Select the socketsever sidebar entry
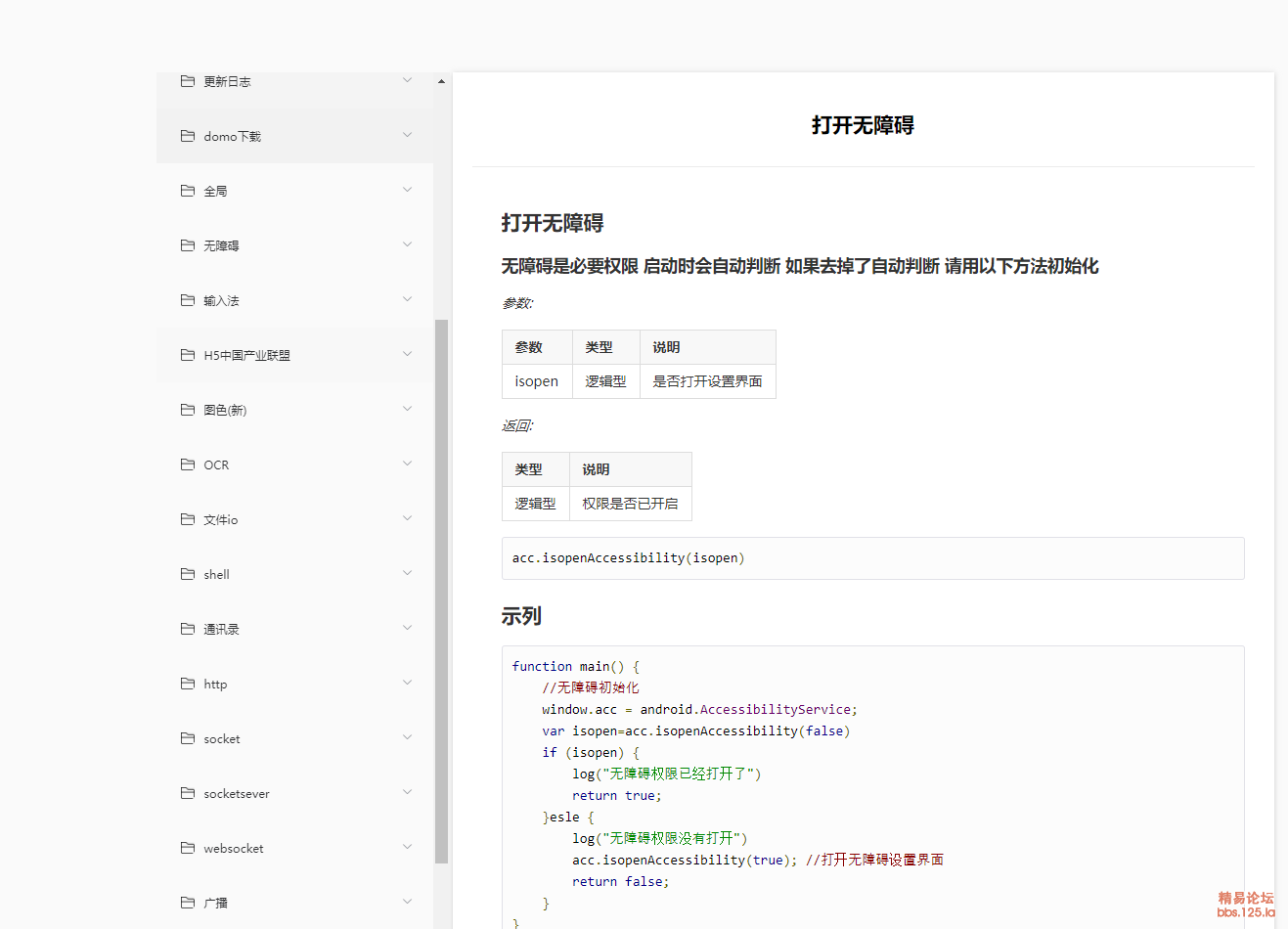The height and width of the screenshot is (929, 1288). pyautogui.click(x=237, y=794)
